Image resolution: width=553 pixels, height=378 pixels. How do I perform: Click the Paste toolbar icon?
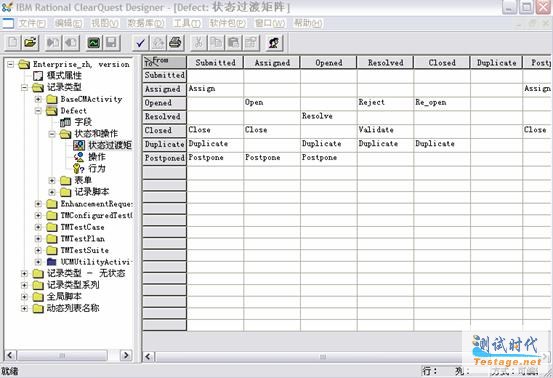(x=233, y=43)
